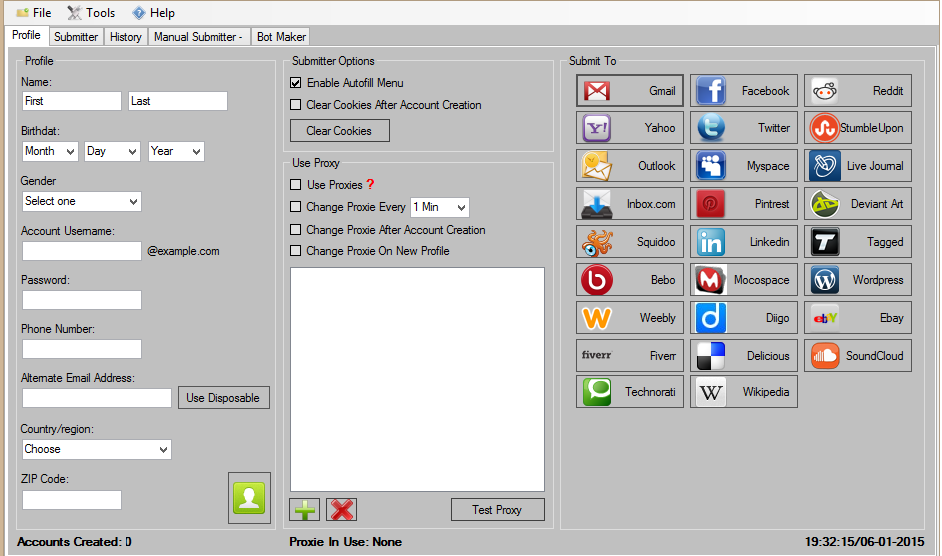Pick the Weebly button
The width and height of the screenshot is (942, 556).
click(x=630, y=318)
